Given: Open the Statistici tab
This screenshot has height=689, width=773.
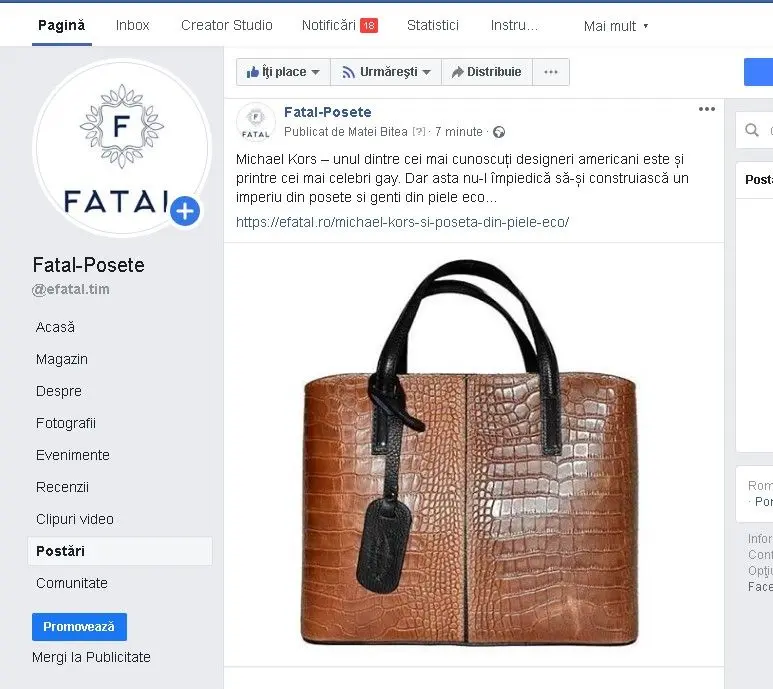Looking at the screenshot, I should tap(433, 25).
